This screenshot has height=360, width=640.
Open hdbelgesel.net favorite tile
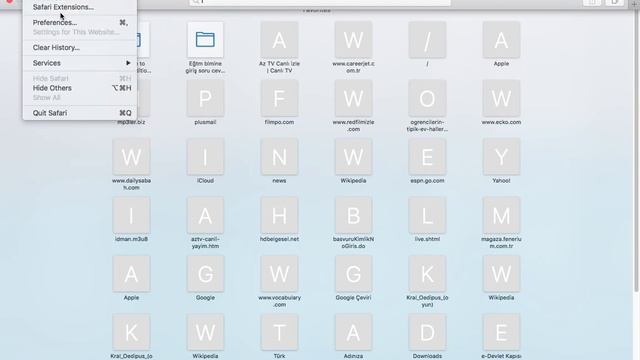pos(279,215)
